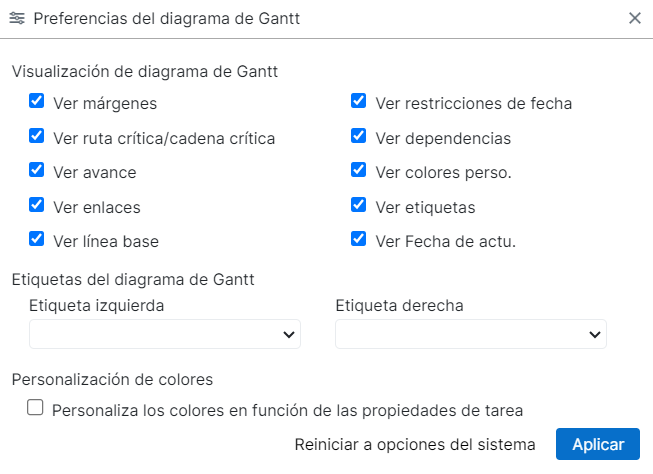This screenshot has width=653, height=474.
Task: Click Reiniciar a opciones del sistema
Action: (415, 444)
